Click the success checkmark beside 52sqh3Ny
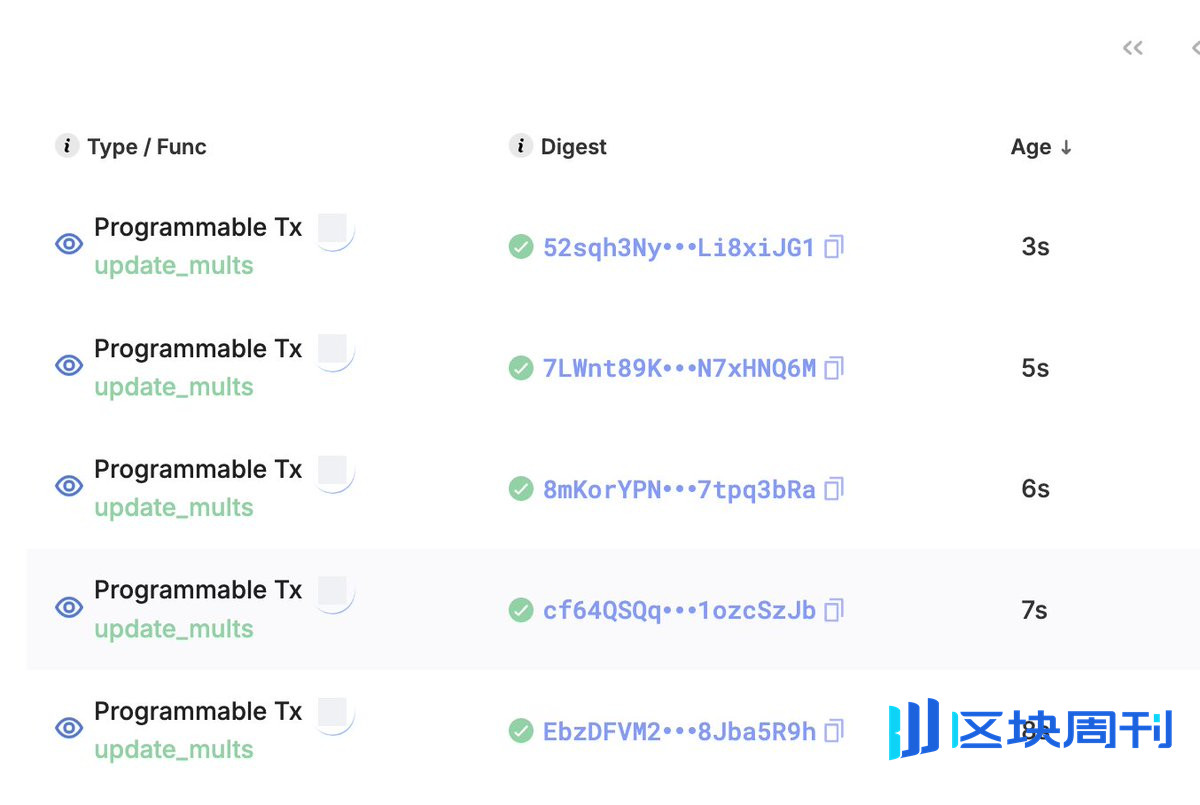Viewport: 1200px width, 805px height. point(521,246)
